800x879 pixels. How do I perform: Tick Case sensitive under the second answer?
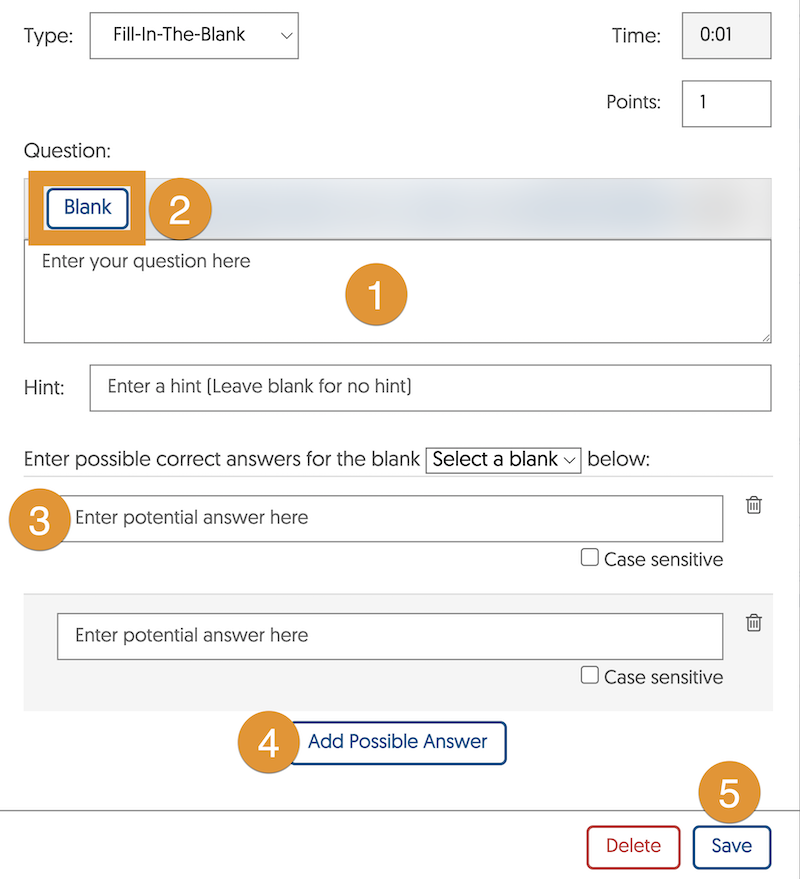(590, 676)
